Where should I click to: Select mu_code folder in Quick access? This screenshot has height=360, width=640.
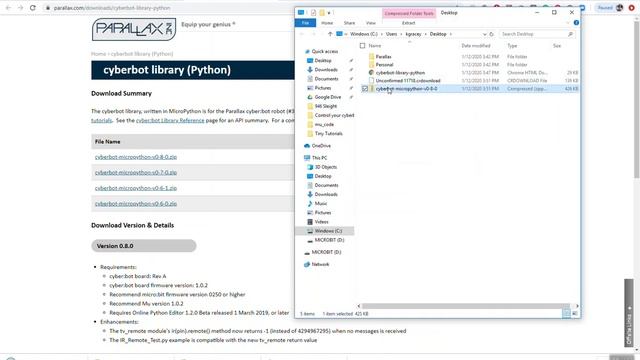(324, 124)
